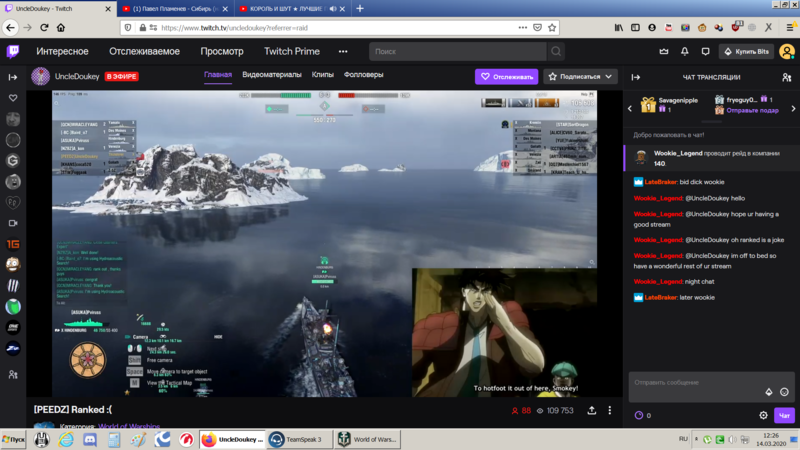Open channel points balance icon
The width and height of the screenshot is (800, 450).
click(638, 415)
